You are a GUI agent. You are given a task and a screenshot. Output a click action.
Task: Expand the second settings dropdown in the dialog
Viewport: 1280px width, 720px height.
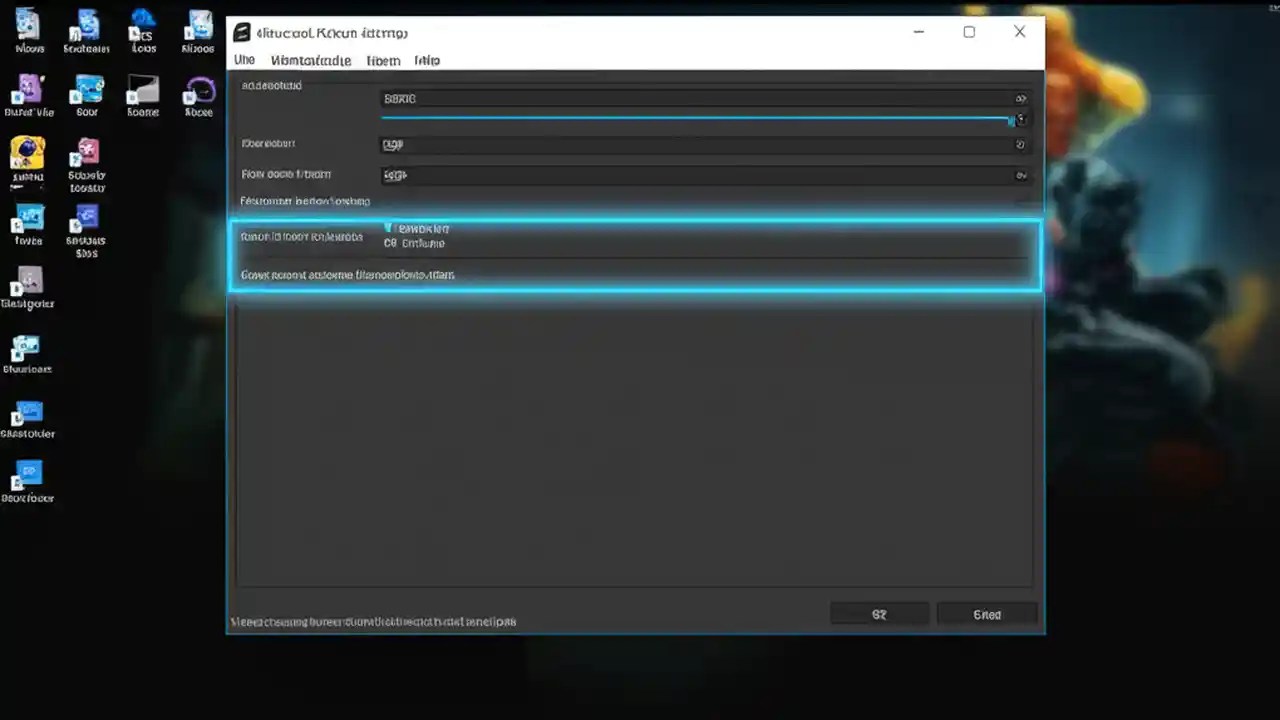tap(1020, 144)
